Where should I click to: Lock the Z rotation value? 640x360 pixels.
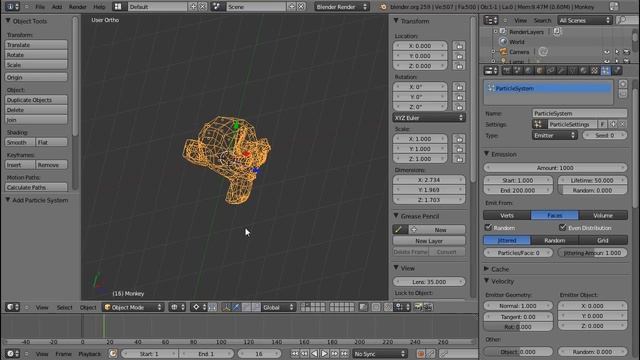coord(459,107)
